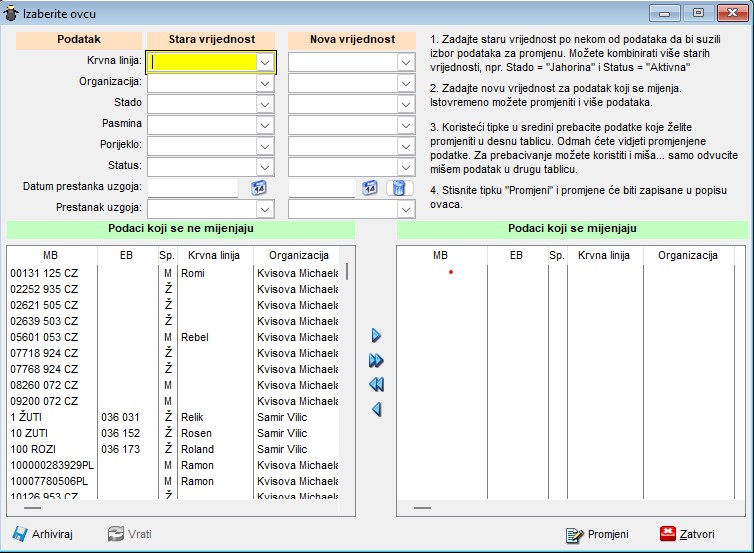Click the single left arrow move button
Screen dimensions: 754x553
376,409
